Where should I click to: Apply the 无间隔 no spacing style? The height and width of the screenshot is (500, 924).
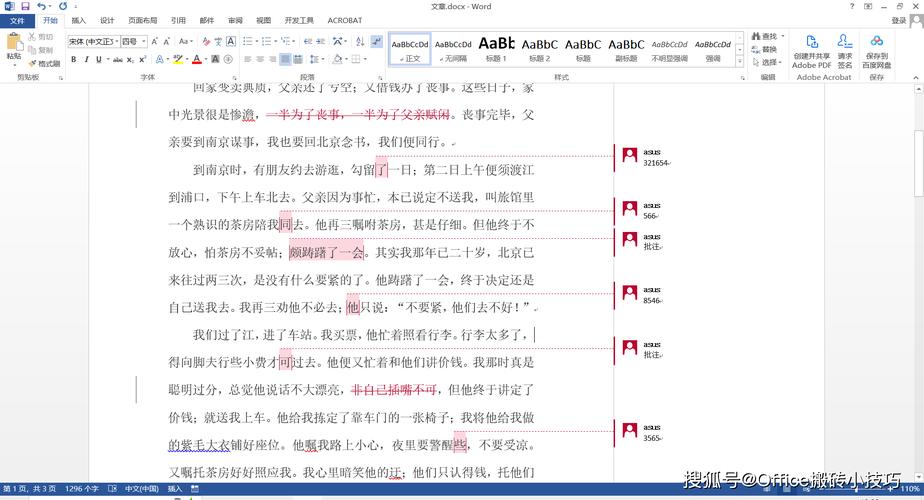tap(453, 49)
